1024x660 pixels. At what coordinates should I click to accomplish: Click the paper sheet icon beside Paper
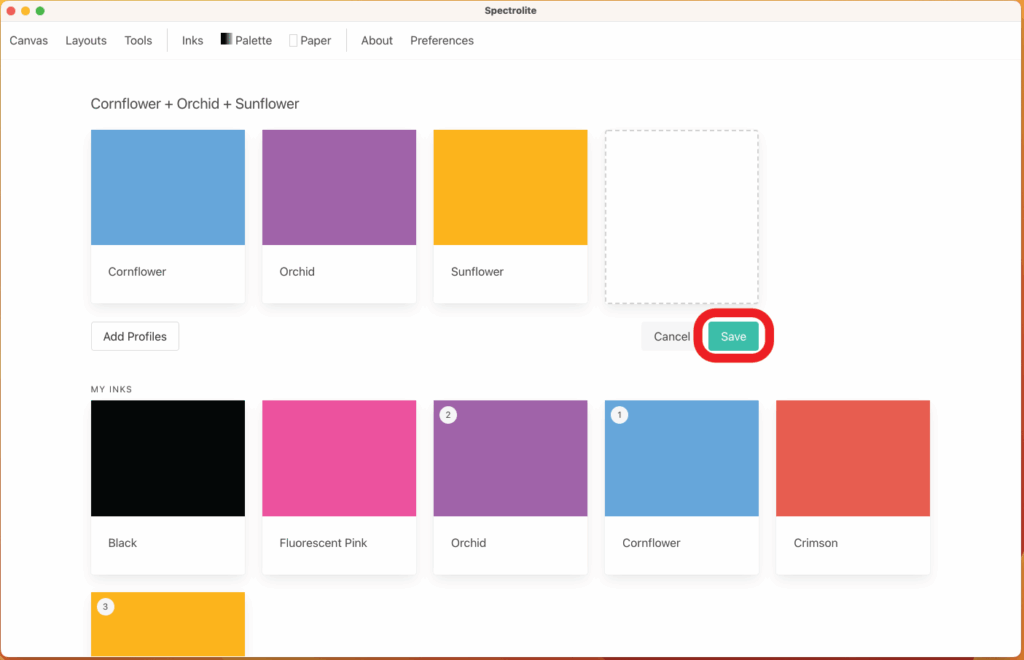coord(293,41)
